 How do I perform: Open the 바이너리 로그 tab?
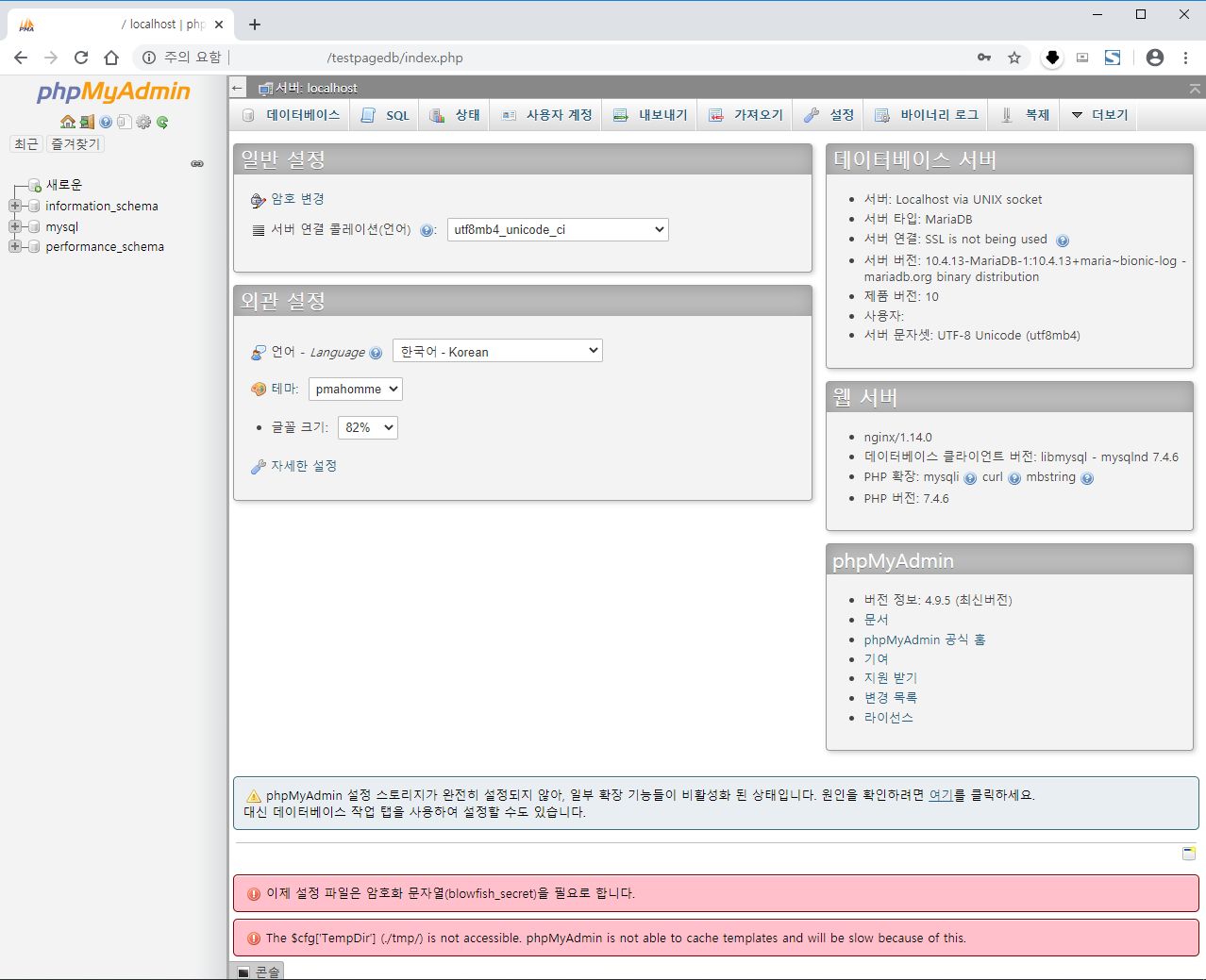tap(927, 115)
